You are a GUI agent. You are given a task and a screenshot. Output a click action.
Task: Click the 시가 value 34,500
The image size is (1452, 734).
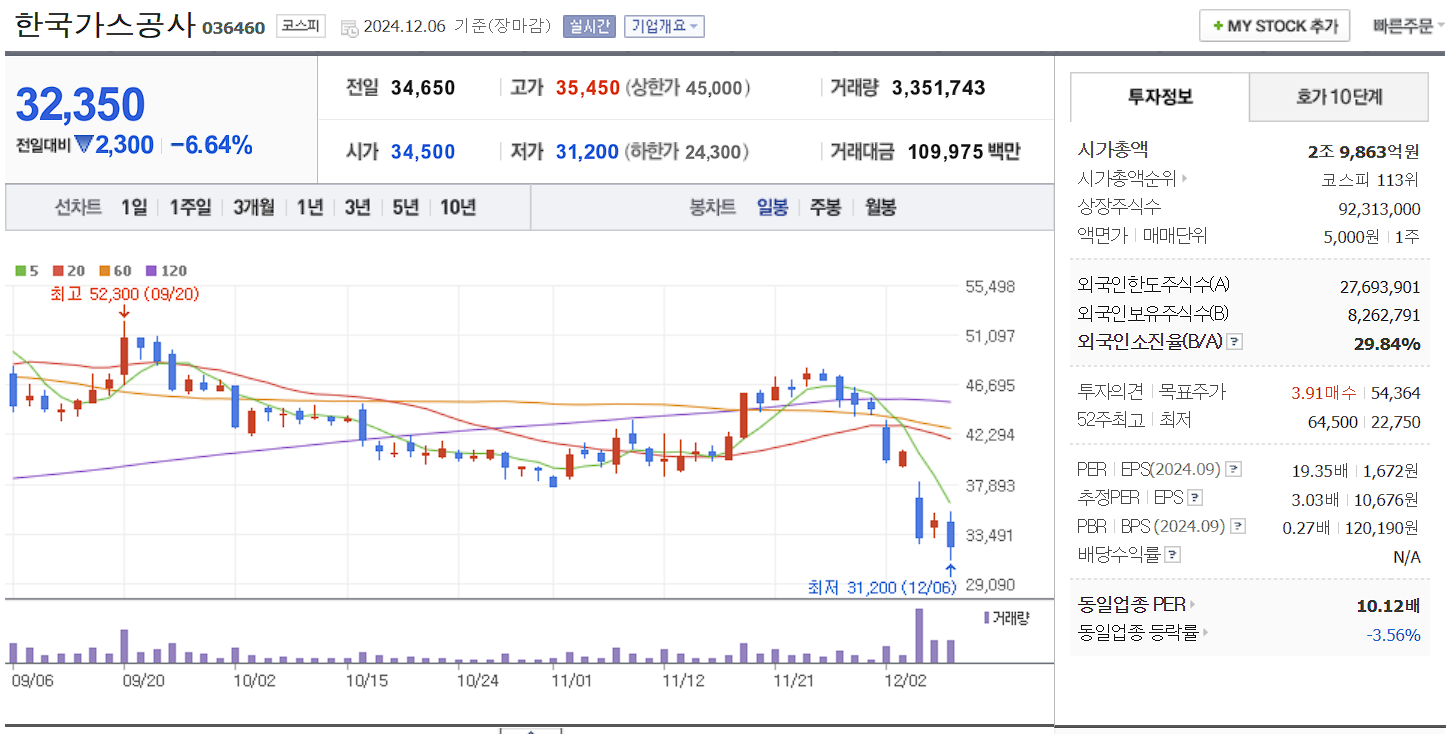(x=423, y=152)
